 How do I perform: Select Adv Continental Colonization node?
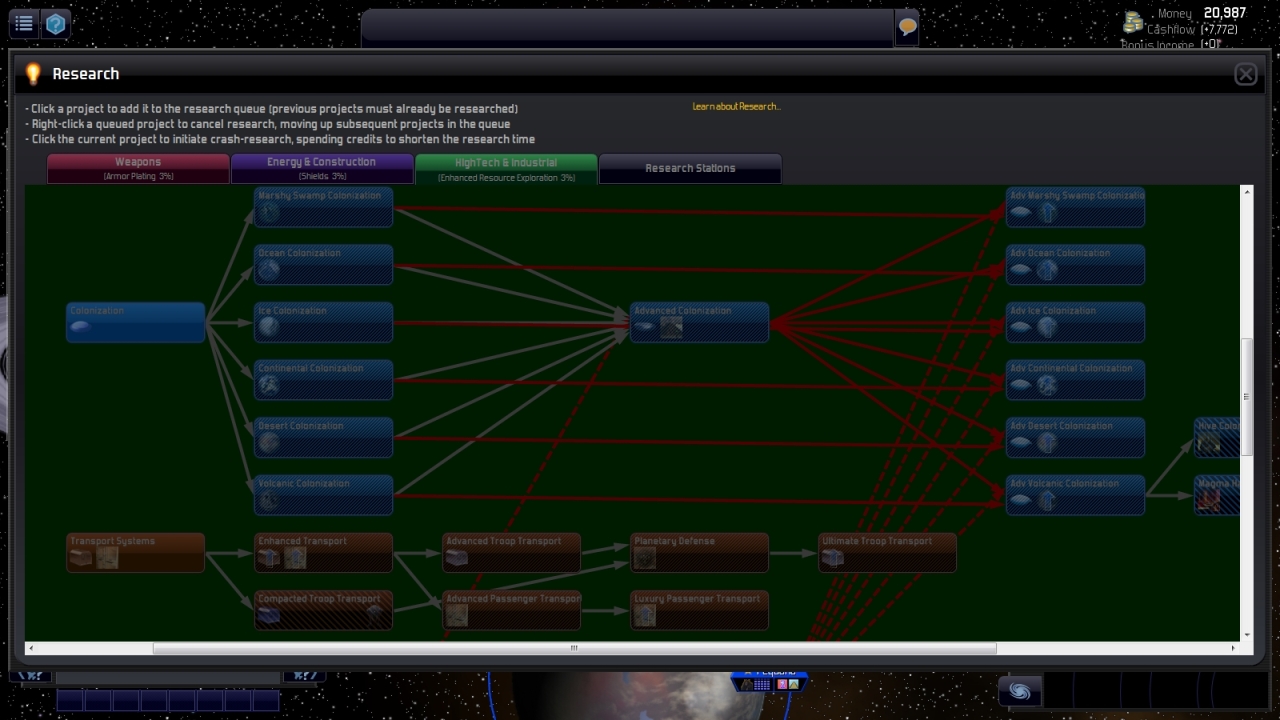coord(1076,380)
